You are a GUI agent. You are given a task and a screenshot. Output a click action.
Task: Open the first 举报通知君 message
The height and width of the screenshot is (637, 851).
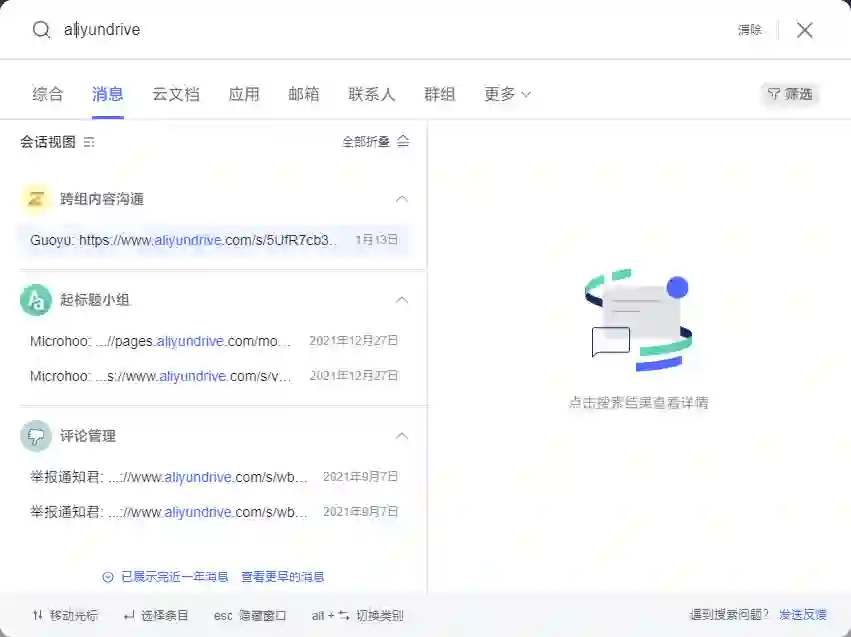(x=214, y=477)
